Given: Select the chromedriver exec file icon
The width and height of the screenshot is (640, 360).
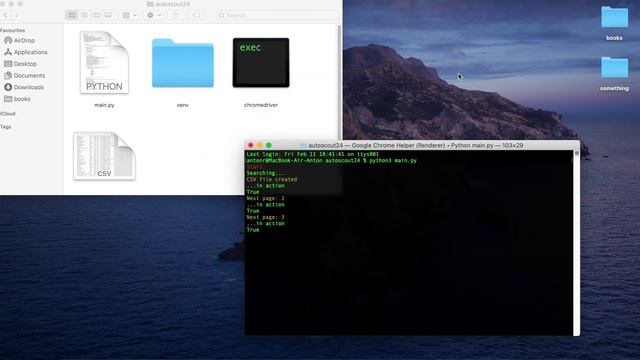Looking at the screenshot, I should point(261,62).
